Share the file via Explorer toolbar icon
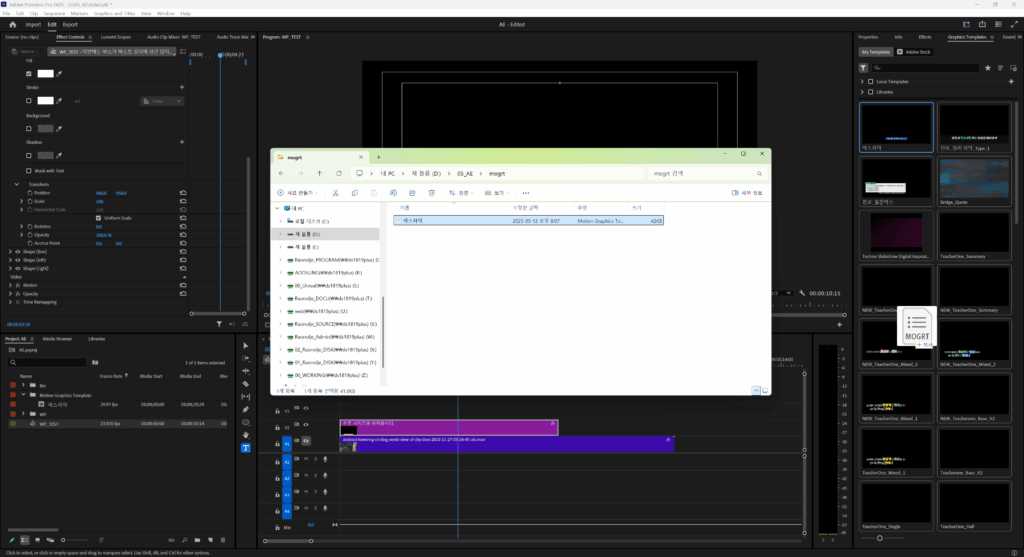 (x=412, y=193)
